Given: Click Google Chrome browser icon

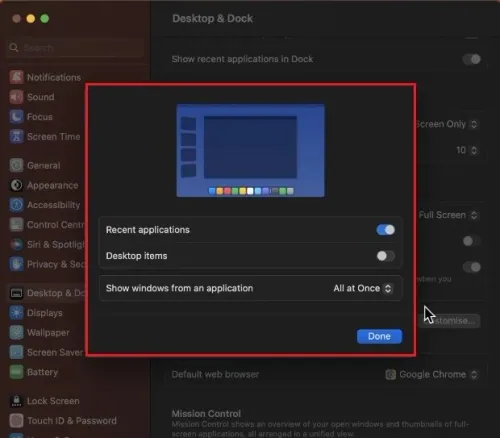Looking at the screenshot, I should tap(390, 375).
